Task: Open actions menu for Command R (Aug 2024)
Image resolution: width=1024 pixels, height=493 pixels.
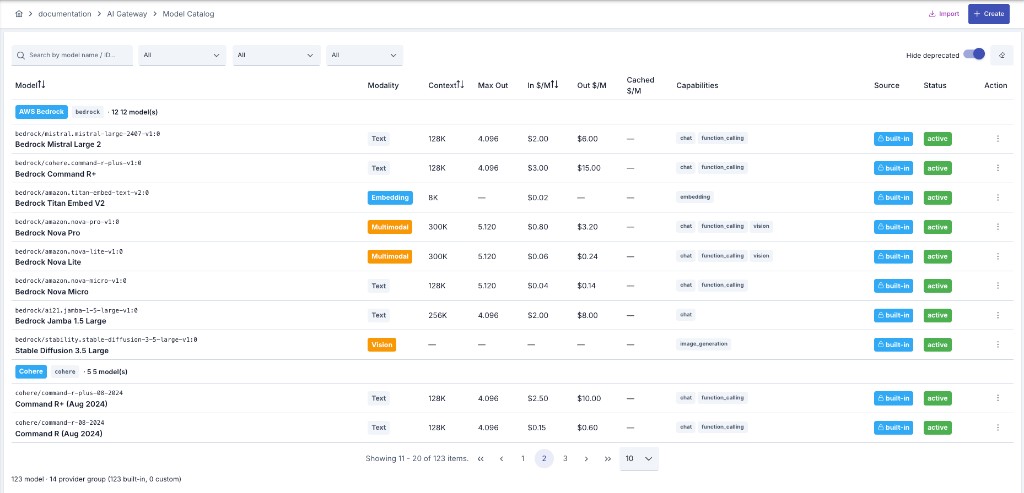Action: click(x=997, y=427)
